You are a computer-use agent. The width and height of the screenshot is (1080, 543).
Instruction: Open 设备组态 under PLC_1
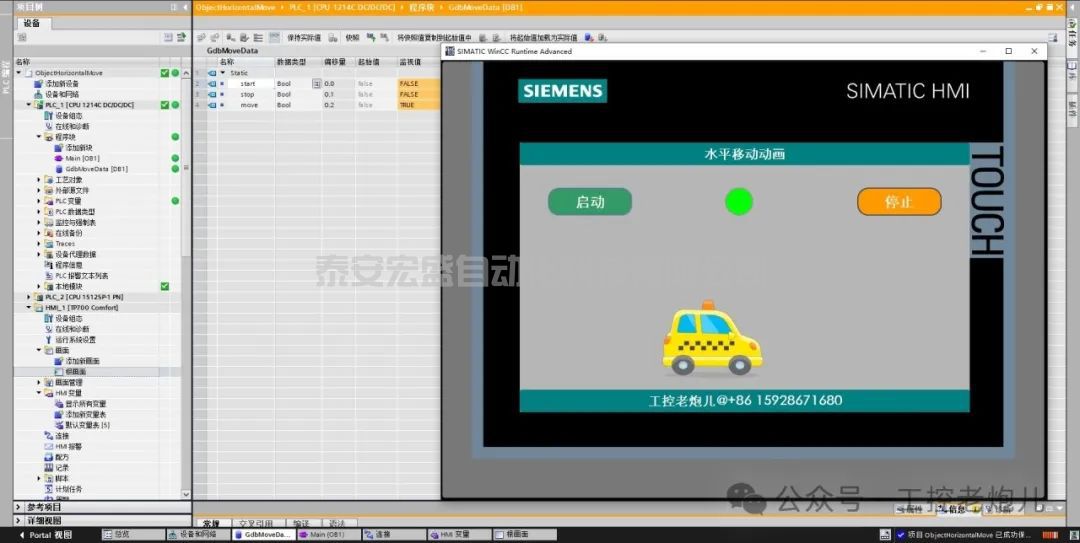(x=69, y=116)
